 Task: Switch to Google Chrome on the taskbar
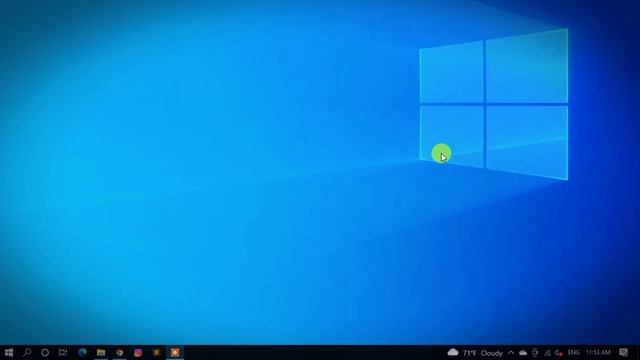pos(119,352)
